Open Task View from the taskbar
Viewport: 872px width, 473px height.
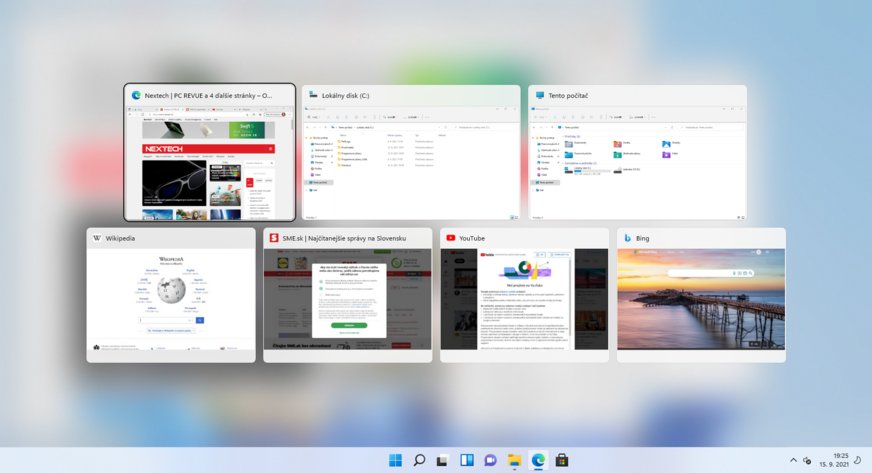tap(443, 460)
